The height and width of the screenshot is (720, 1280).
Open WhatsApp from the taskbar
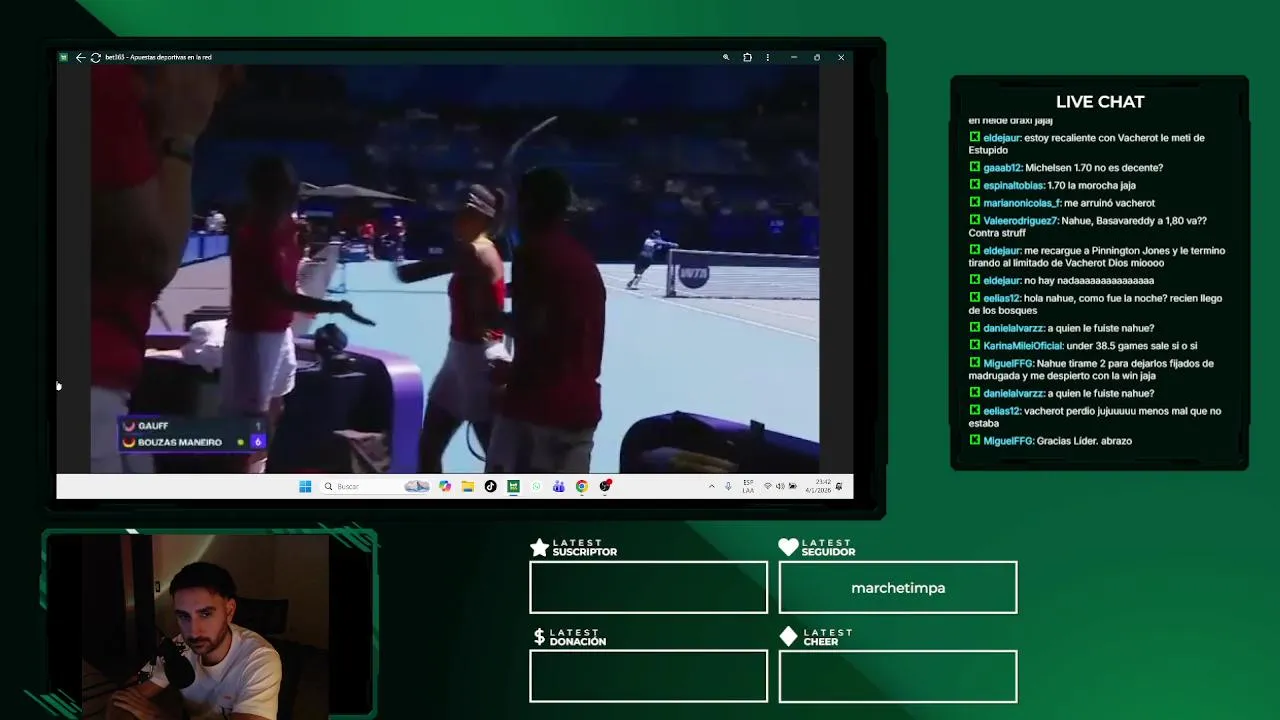[x=536, y=486]
